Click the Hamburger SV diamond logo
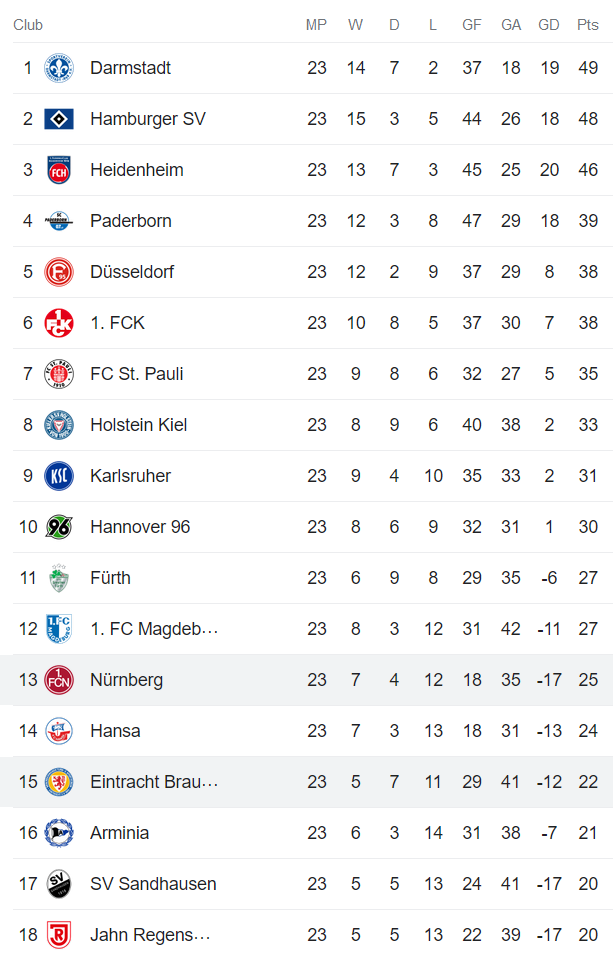Viewport: 613px width, 968px height. click(x=59, y=119)
